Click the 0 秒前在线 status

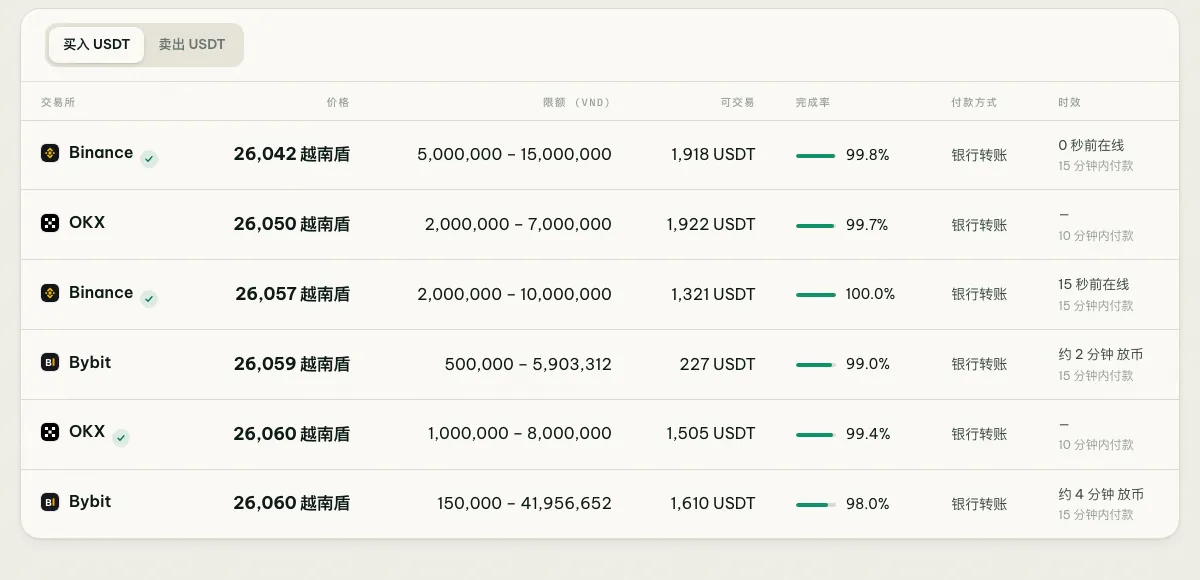pyautogui.click(x=1093, y=145)
